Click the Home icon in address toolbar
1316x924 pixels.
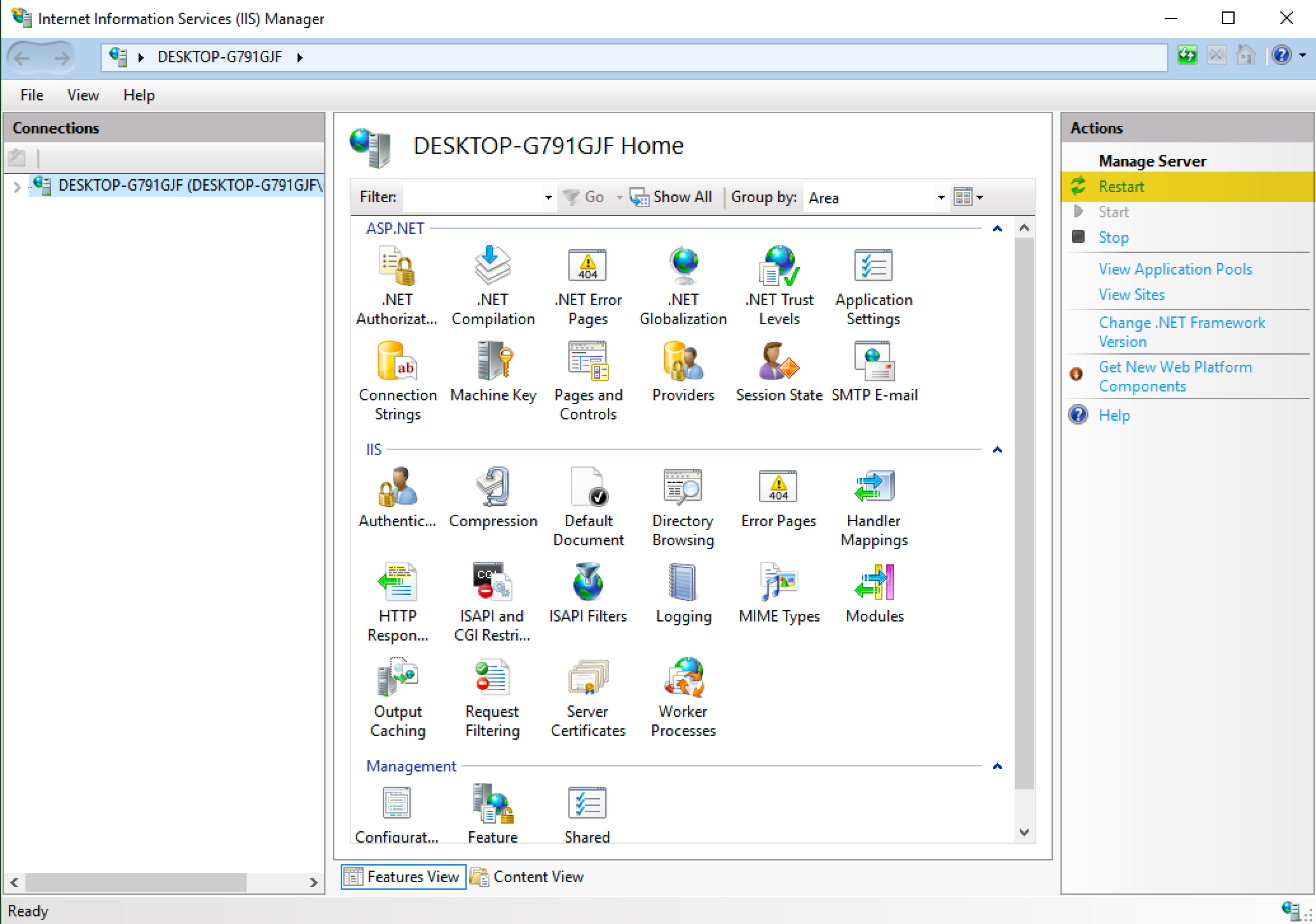coord(1245,56)
